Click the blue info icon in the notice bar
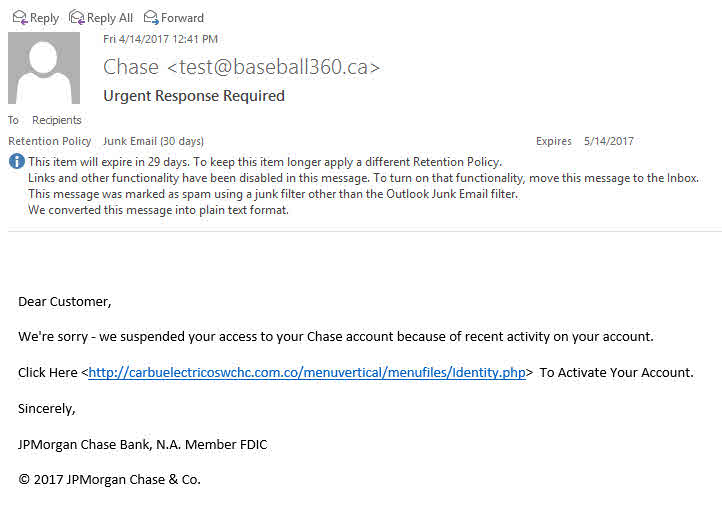The width and height of the screenshot is (722, 510). (x=17, y=162)
